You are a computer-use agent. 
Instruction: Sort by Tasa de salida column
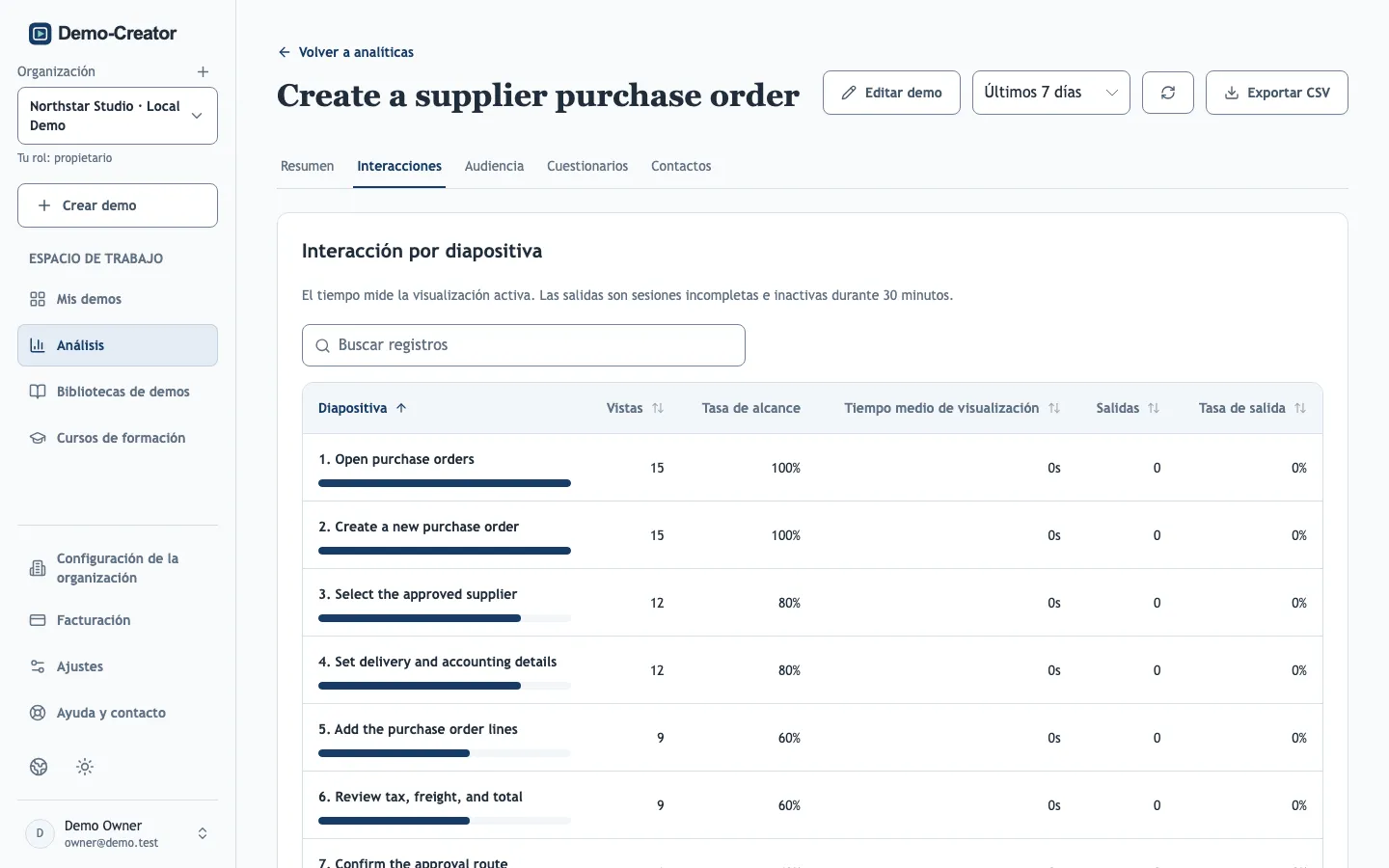coord(1252,408)
